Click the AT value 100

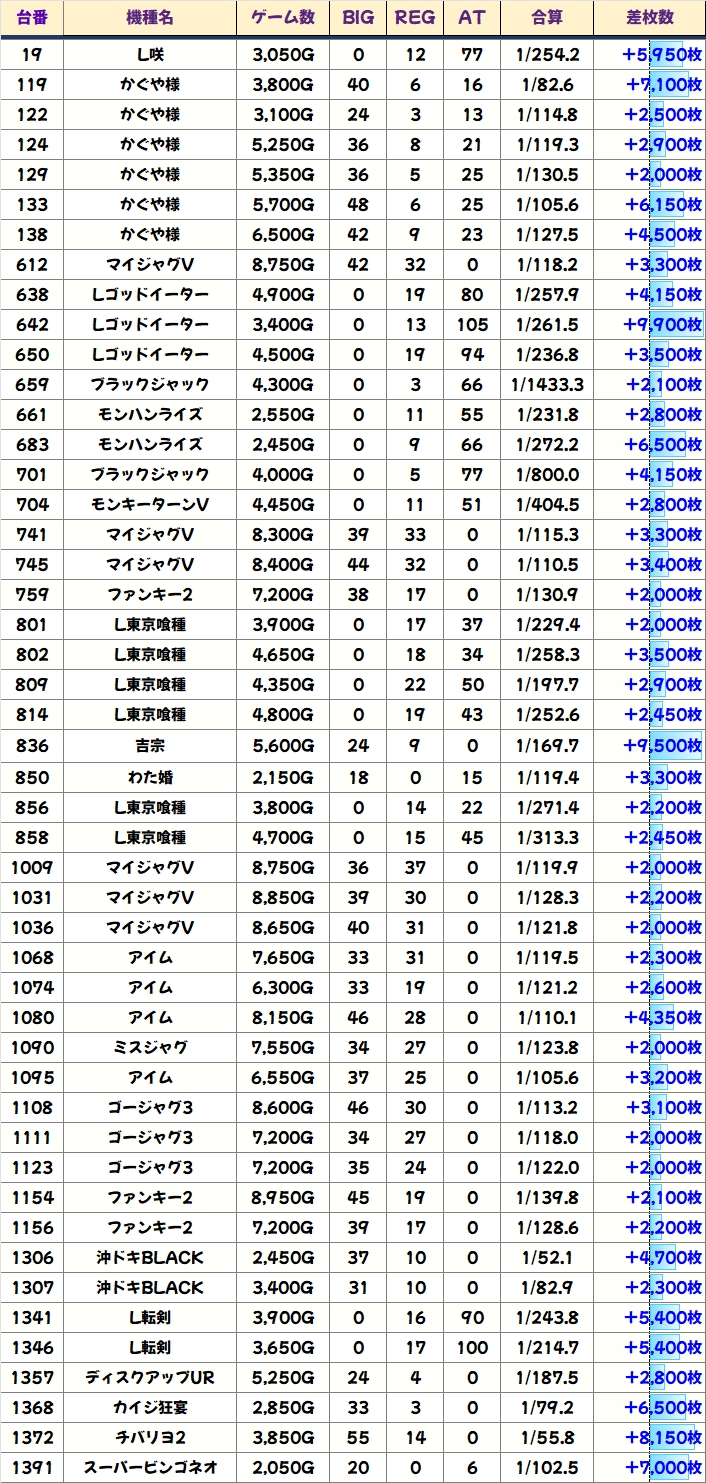[x=472, y=1348]
